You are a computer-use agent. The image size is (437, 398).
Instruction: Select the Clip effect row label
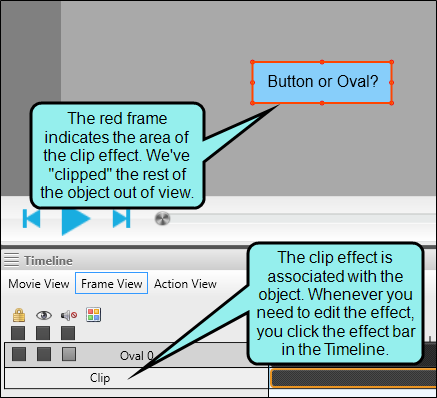100,378
